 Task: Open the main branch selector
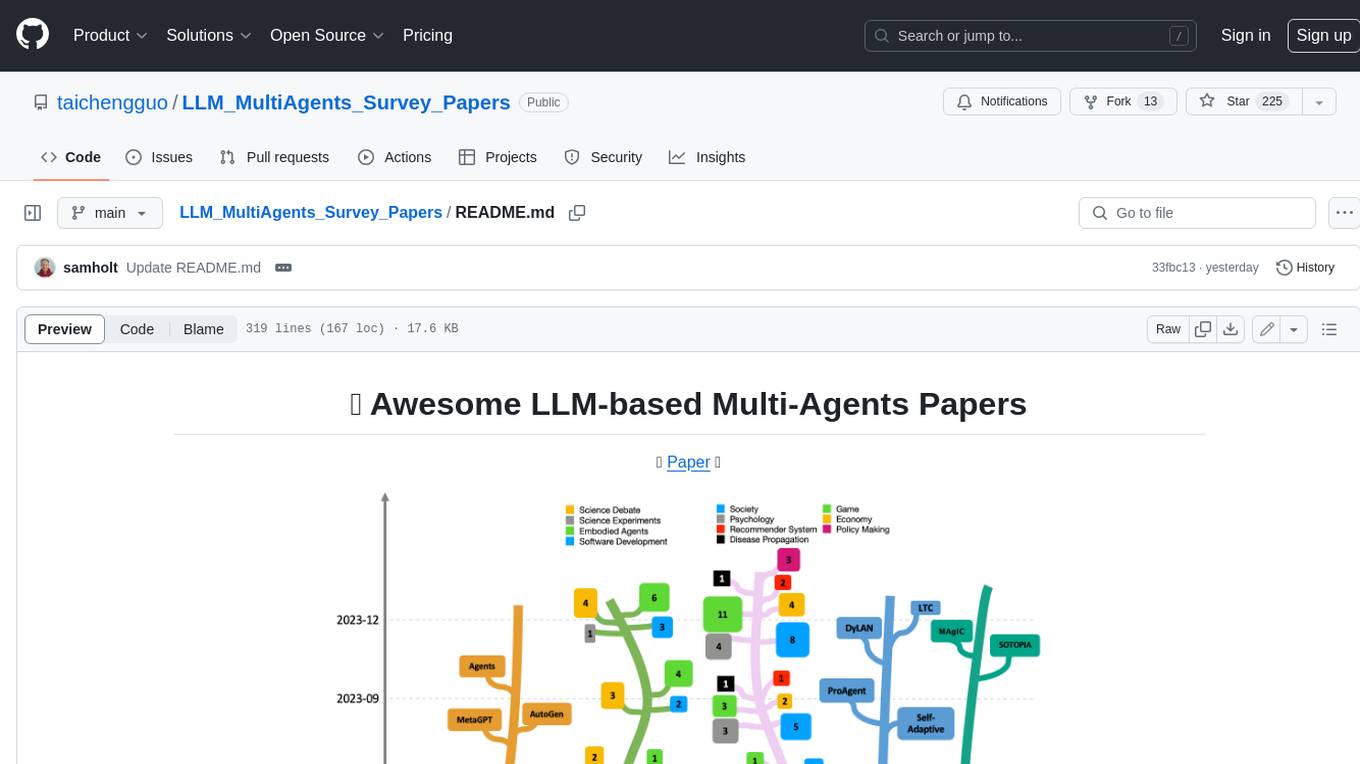click(110, 213)
